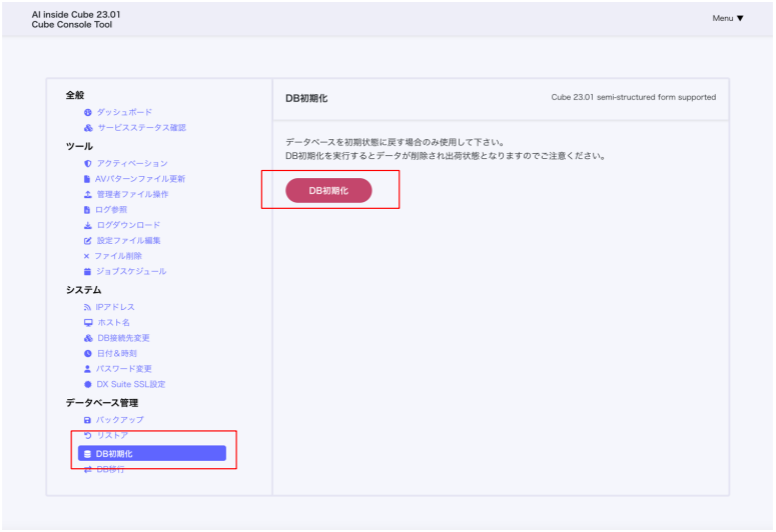Go to サービスステータス確認 page
The width and height of the screenshot is (776, 532).
[x=141, y=128]
